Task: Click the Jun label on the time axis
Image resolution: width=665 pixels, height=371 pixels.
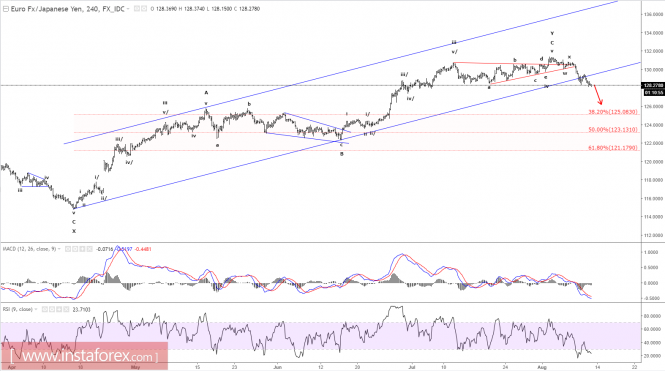Action: point(277,367)
